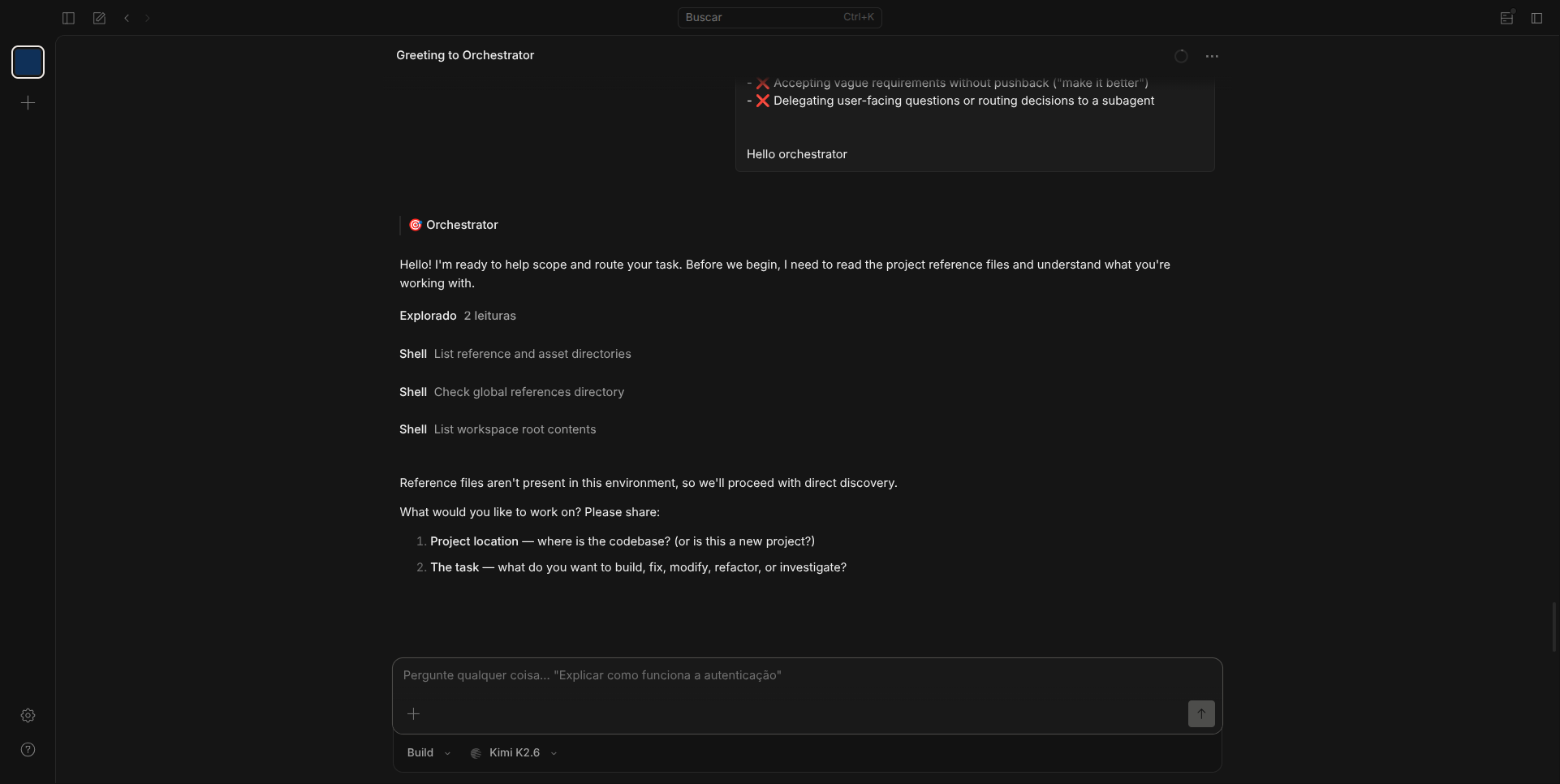The width and height of the screenshot is (1560, 784).
Task: Open Shell List reference and asset directories
Action: tap(515, 354)
